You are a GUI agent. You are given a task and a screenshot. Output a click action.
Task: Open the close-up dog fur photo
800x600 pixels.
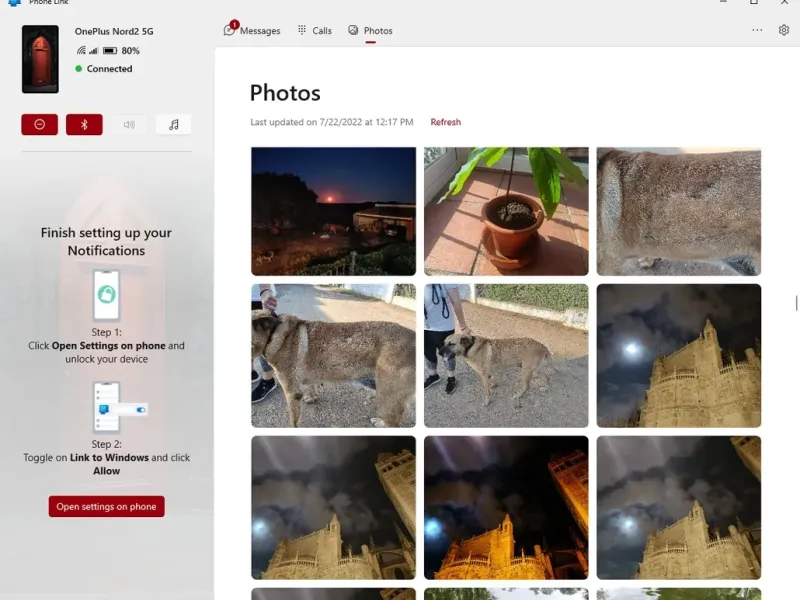coord(679,211)
